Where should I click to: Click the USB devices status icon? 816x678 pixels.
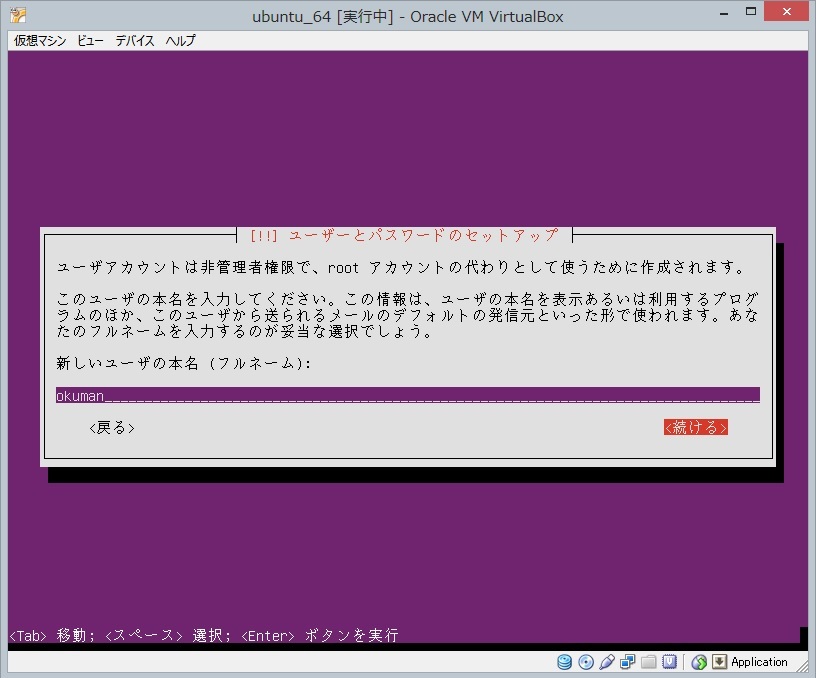607,662
